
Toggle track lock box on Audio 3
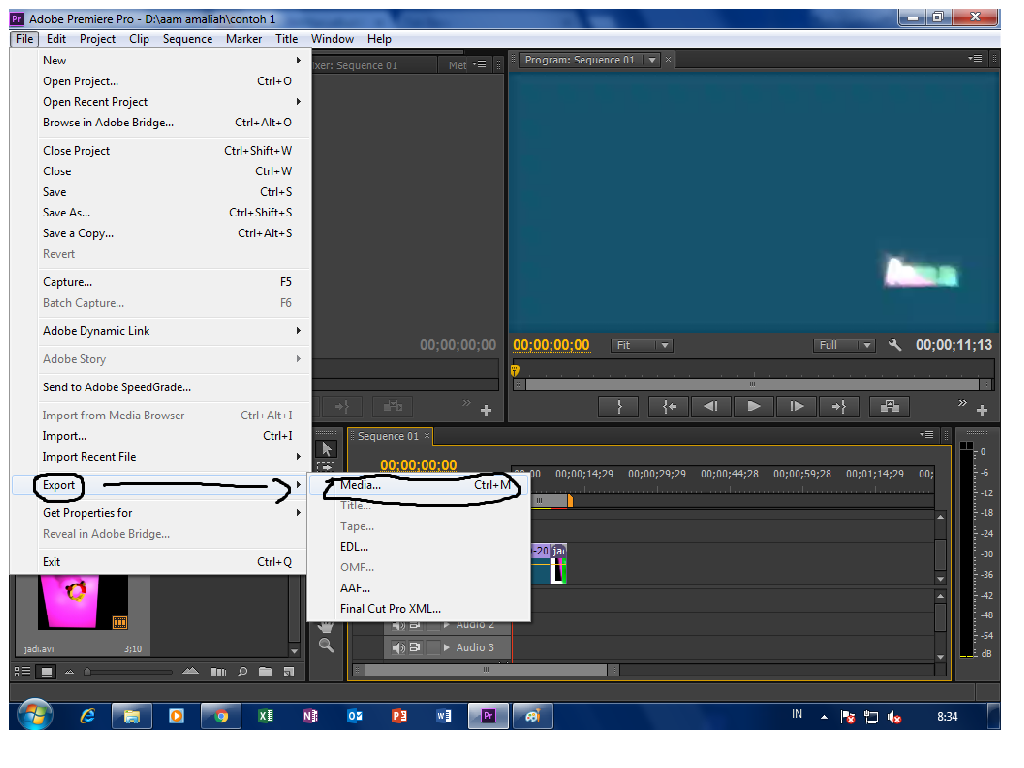[x=432, y=647]
